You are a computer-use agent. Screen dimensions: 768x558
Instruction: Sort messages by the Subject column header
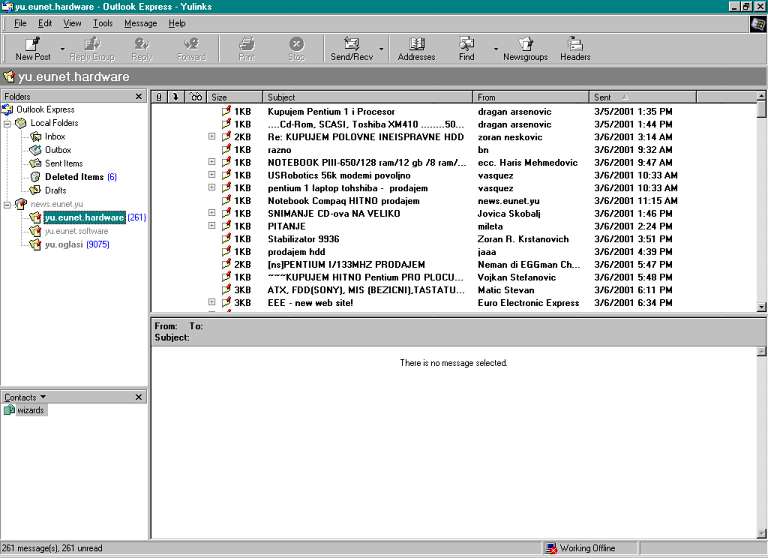coord(366,97)
